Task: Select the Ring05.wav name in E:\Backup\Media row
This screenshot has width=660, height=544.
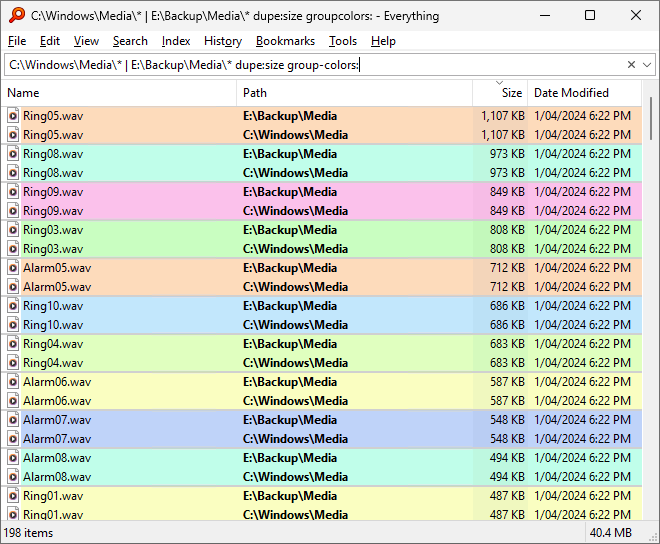Action: pyautogui.click(x=53, y=116)
